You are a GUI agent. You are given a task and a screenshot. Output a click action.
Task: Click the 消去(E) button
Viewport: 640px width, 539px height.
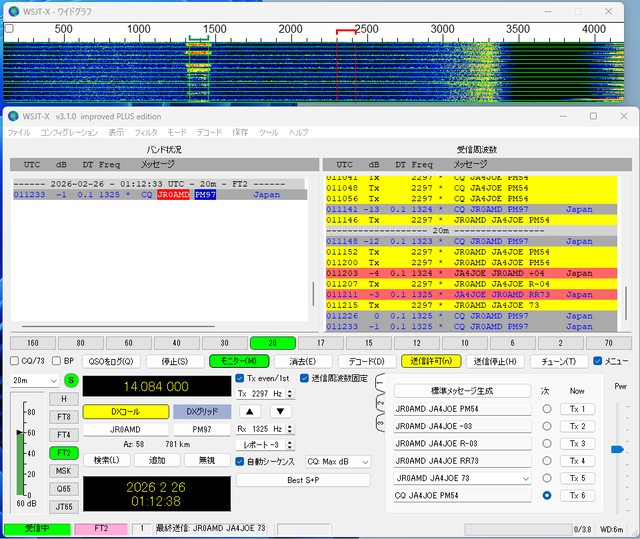[x=303, y=362]
